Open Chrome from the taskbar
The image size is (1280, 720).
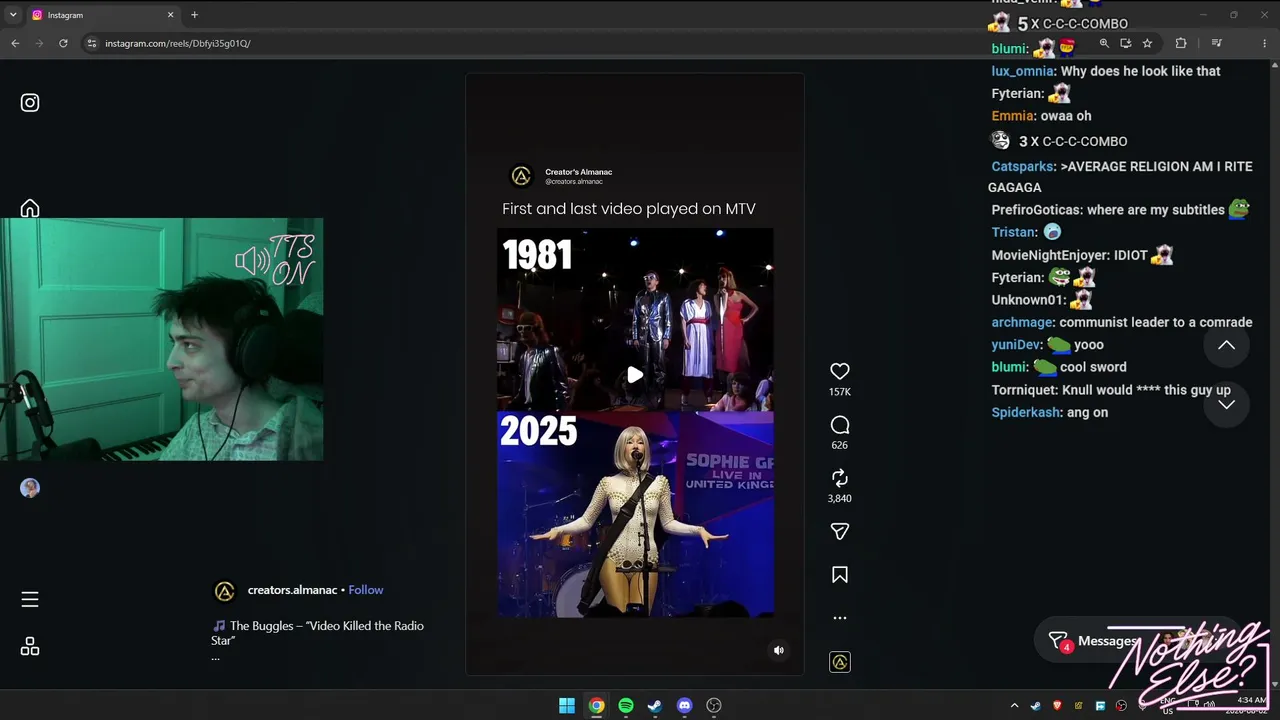596,706
